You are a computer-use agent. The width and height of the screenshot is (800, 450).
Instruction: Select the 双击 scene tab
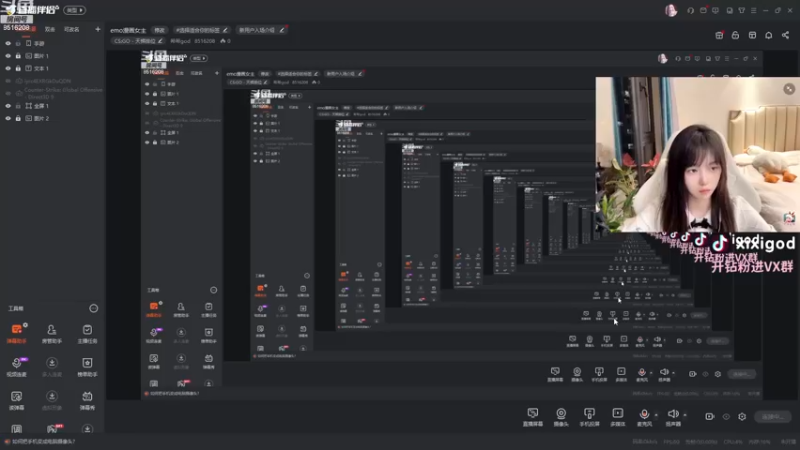click(49, 29)
